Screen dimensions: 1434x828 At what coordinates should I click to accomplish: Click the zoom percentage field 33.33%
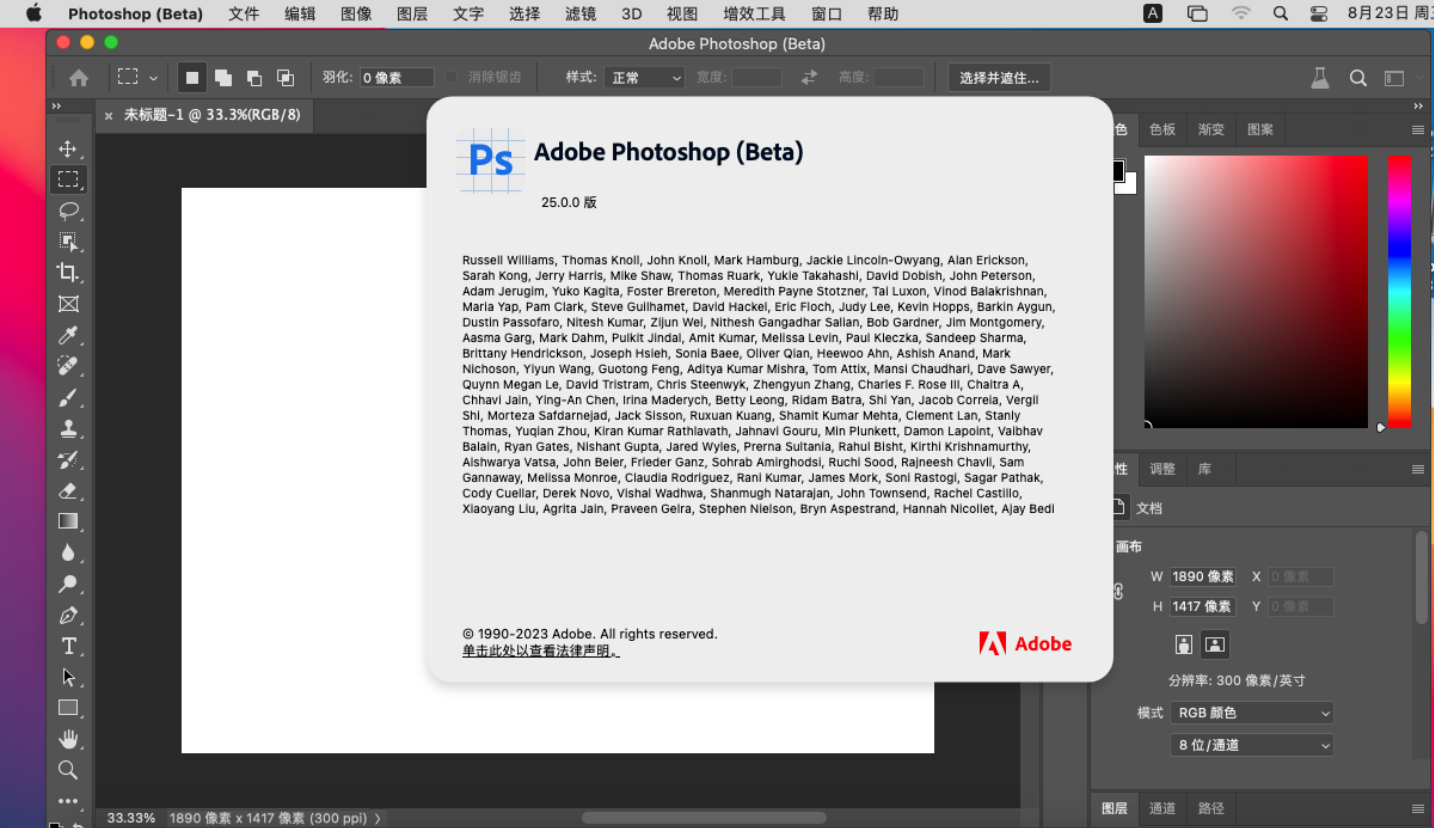click(x=131, y=818)
